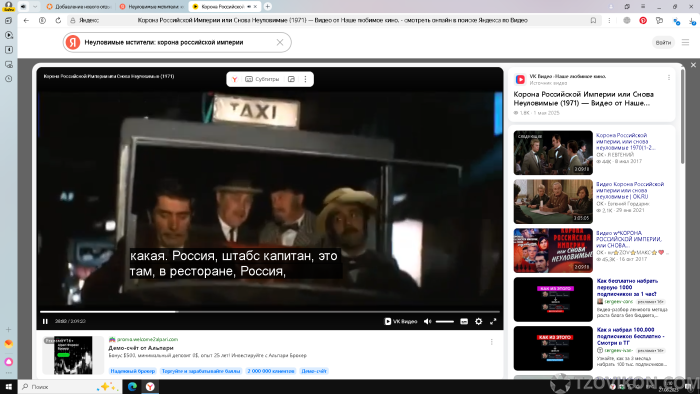Bookmark this page in address bar
This screenshot has width=700, height=394.
[x=593, y=20]
